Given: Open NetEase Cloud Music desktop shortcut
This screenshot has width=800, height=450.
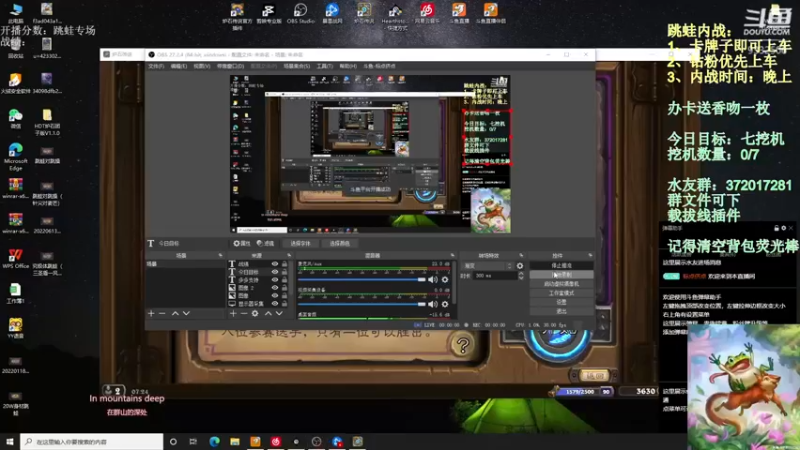Looking at the screenshot, I should (x=427, y=14).
